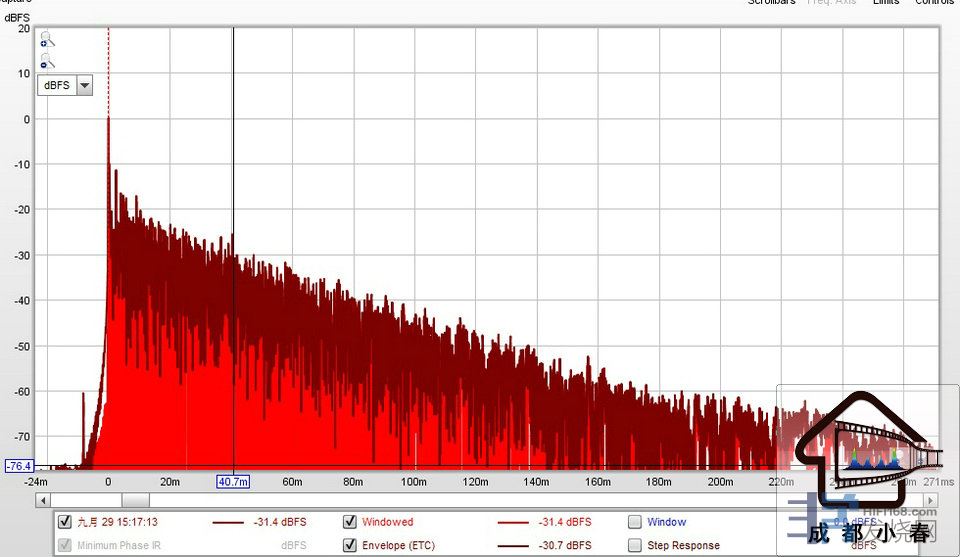Click the dark red Envelope (ETC) line sample
Screen dimensions: 960x557
pos(512,545)
